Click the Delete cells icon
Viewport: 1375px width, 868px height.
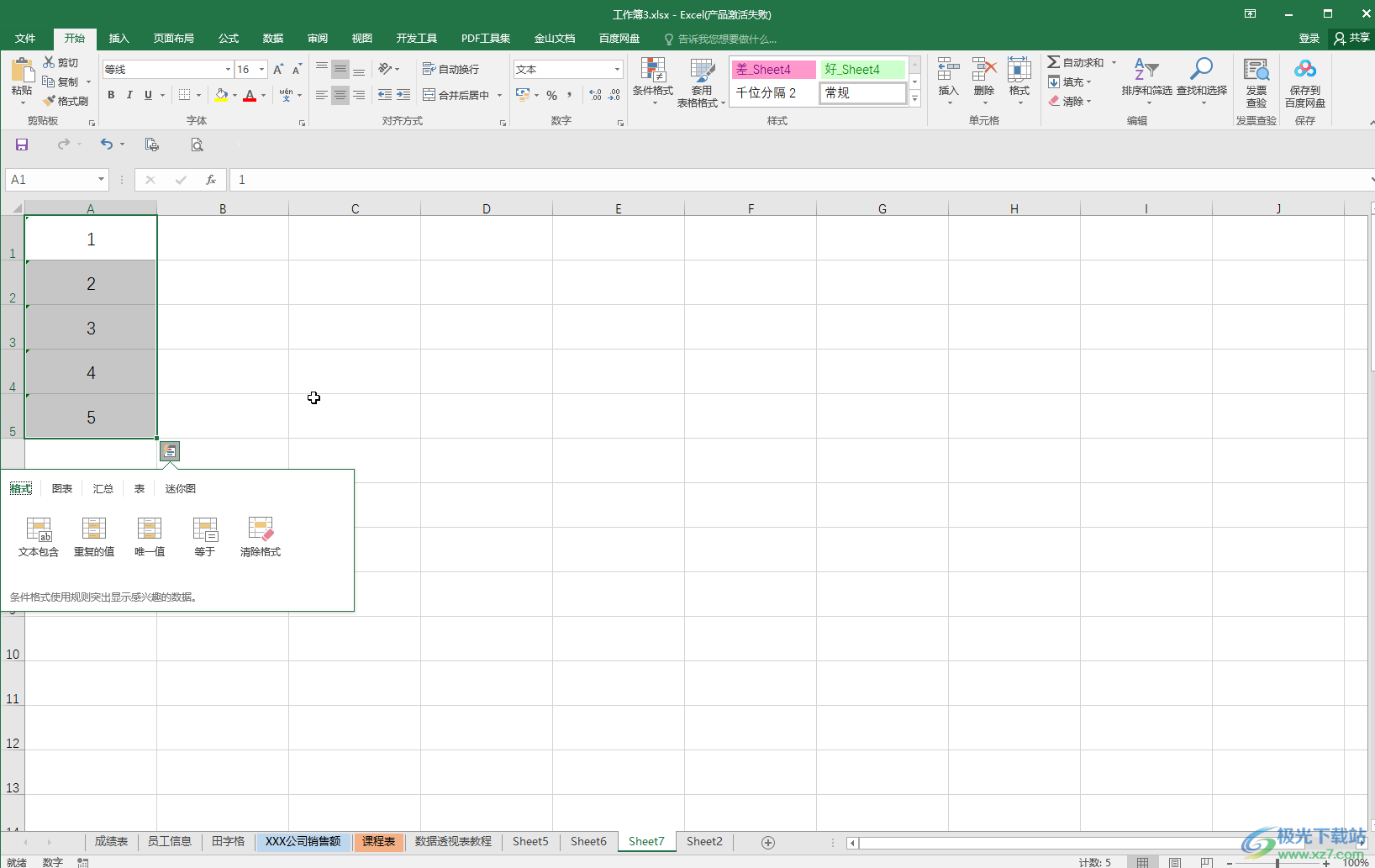point(984,70)
